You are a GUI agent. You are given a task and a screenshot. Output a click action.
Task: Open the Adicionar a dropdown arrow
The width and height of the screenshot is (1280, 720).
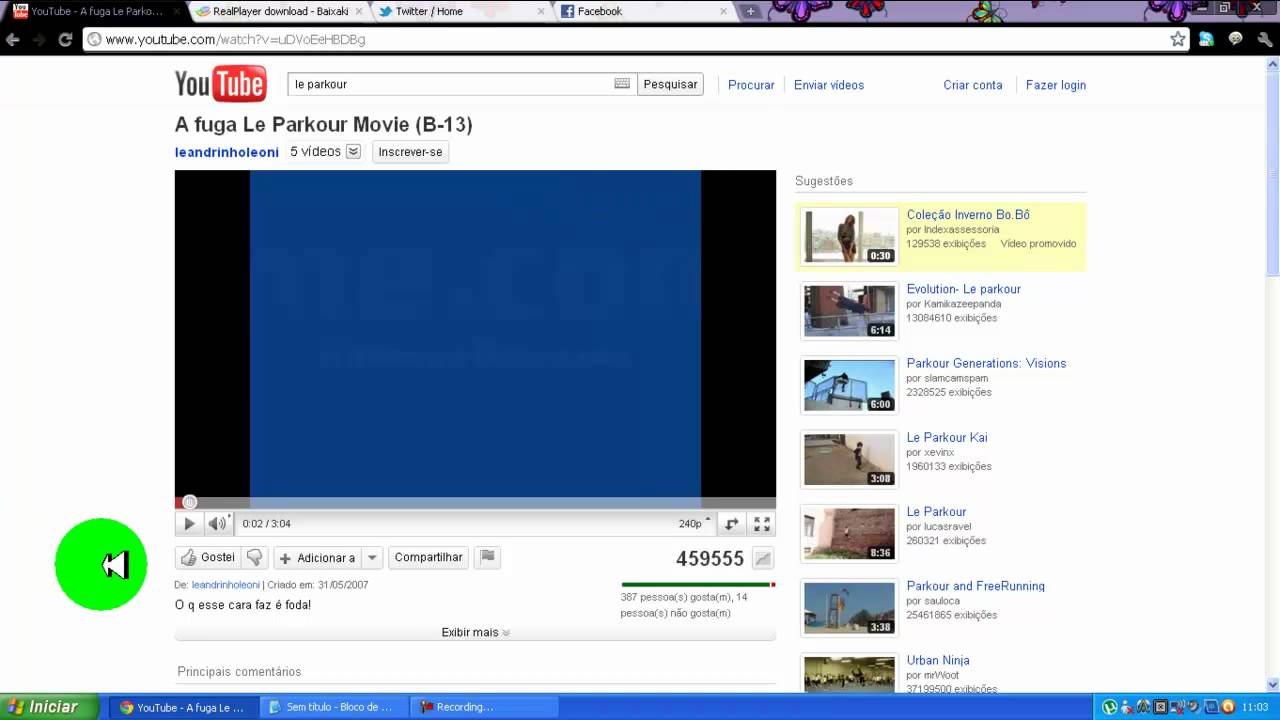tap(372, 557)
